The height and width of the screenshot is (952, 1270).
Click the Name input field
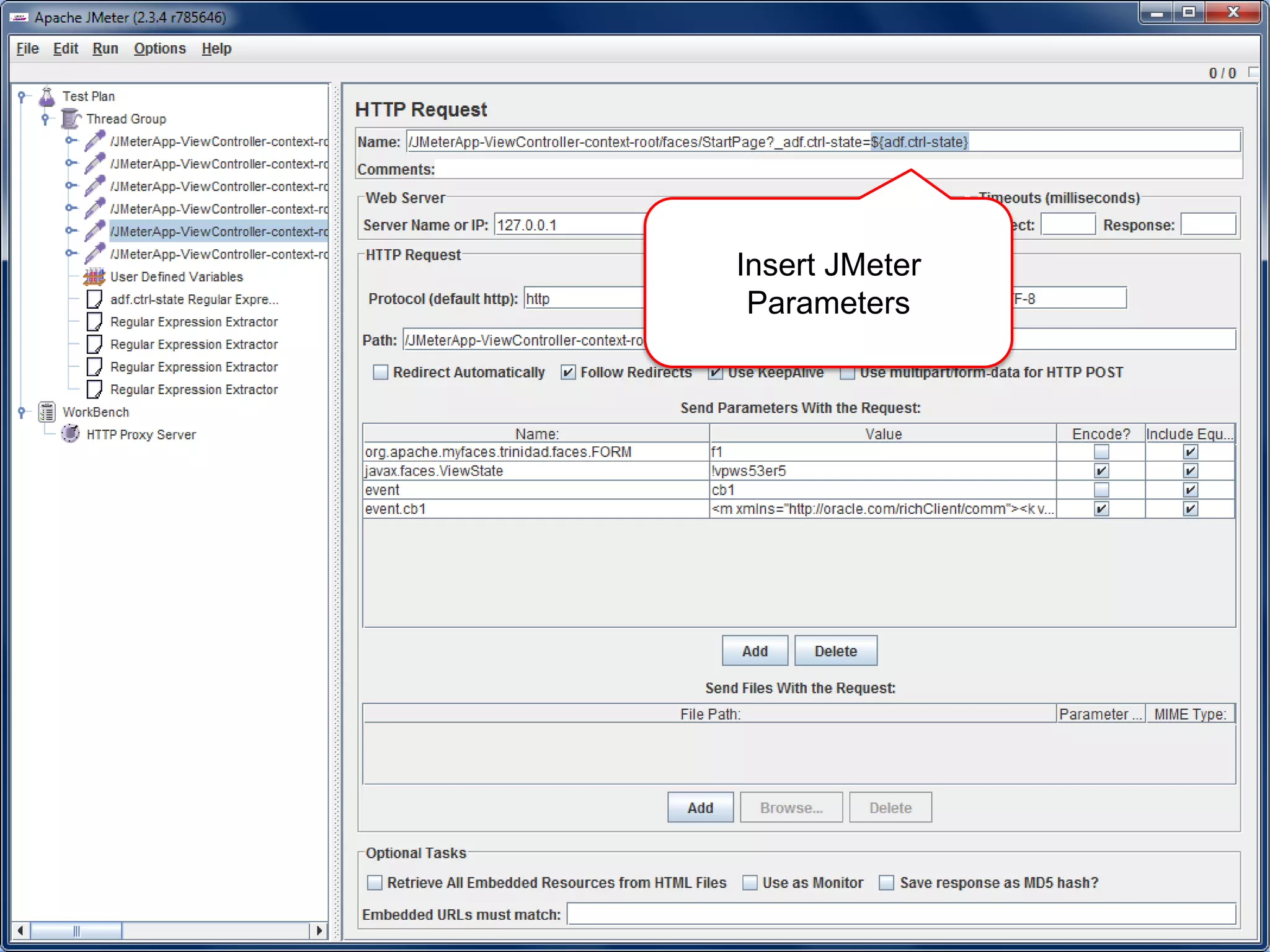tap(823, 142)
